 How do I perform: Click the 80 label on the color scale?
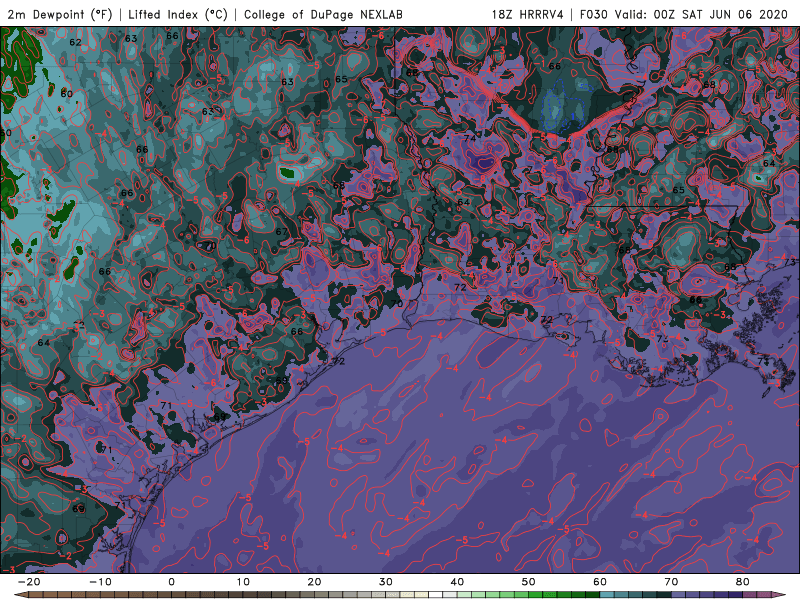743,582
